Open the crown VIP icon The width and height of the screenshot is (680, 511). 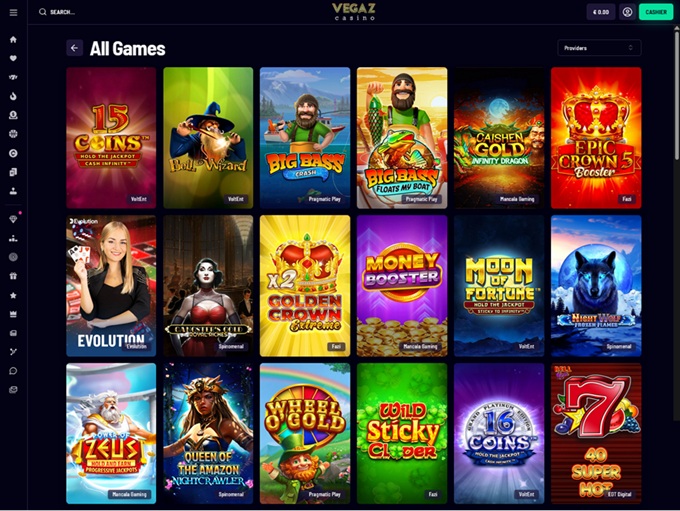(x=13, y=314)
